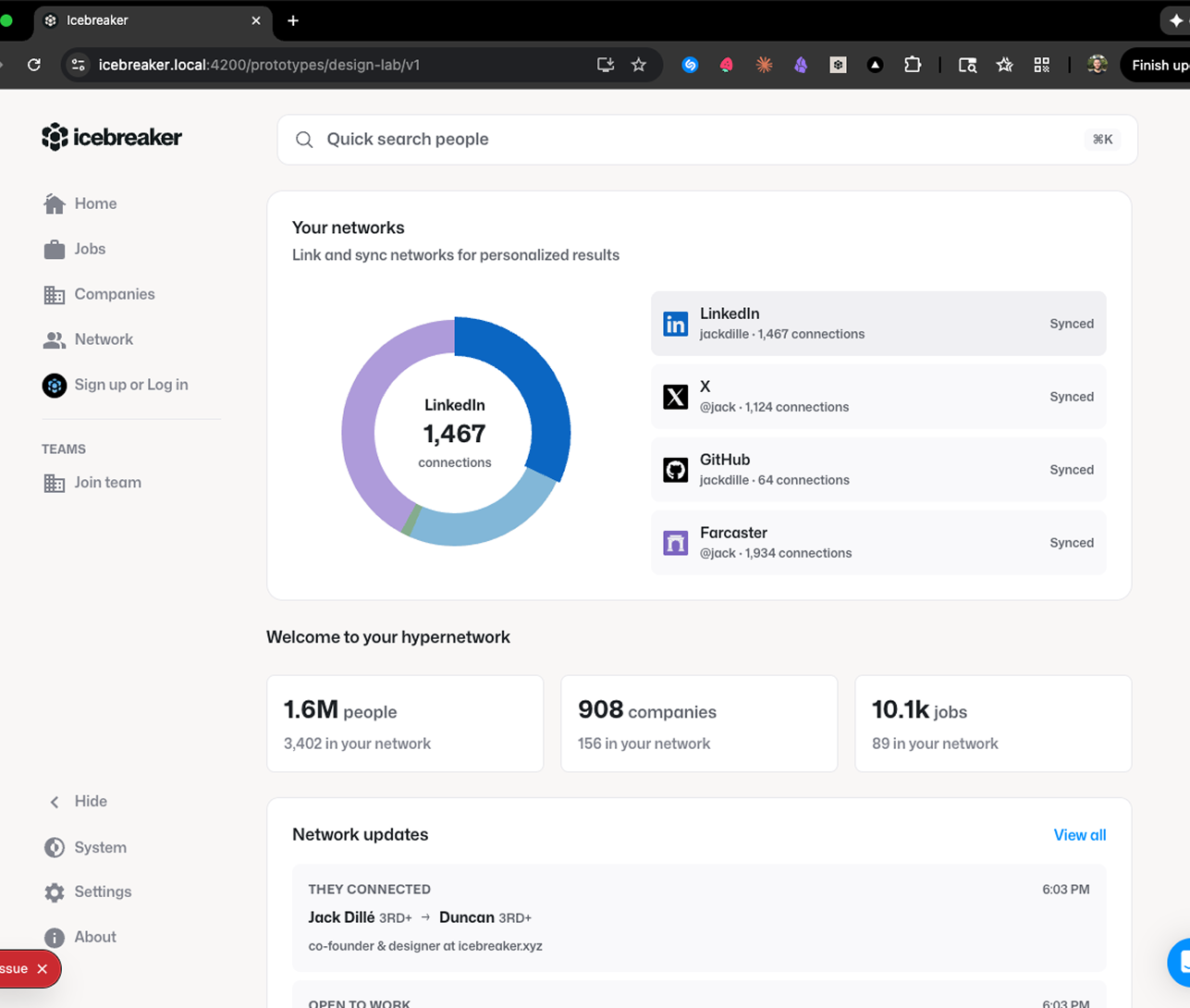The height and width of the screenshot is (1008, 1190).
Task: Click View all network updates link
Action: [x=1079, y=835]
